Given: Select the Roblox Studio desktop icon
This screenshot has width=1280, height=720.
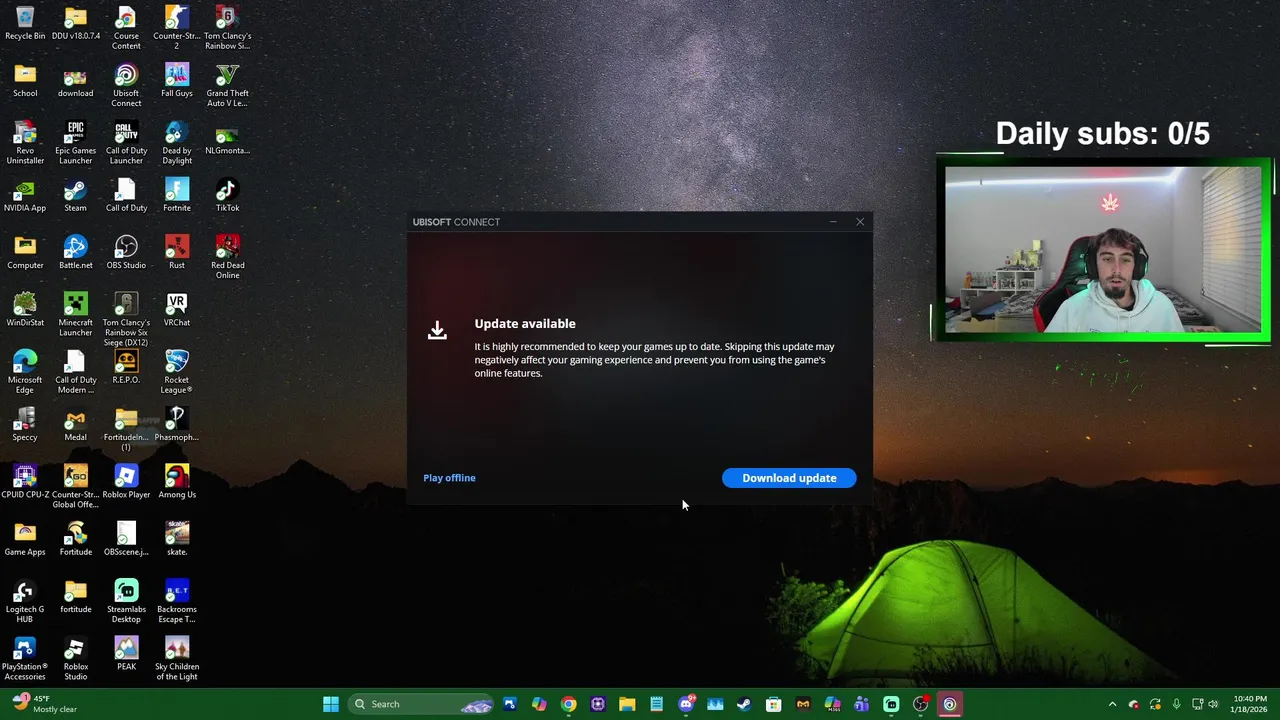Looking at the screenshot, I should (x=75, y=658).
